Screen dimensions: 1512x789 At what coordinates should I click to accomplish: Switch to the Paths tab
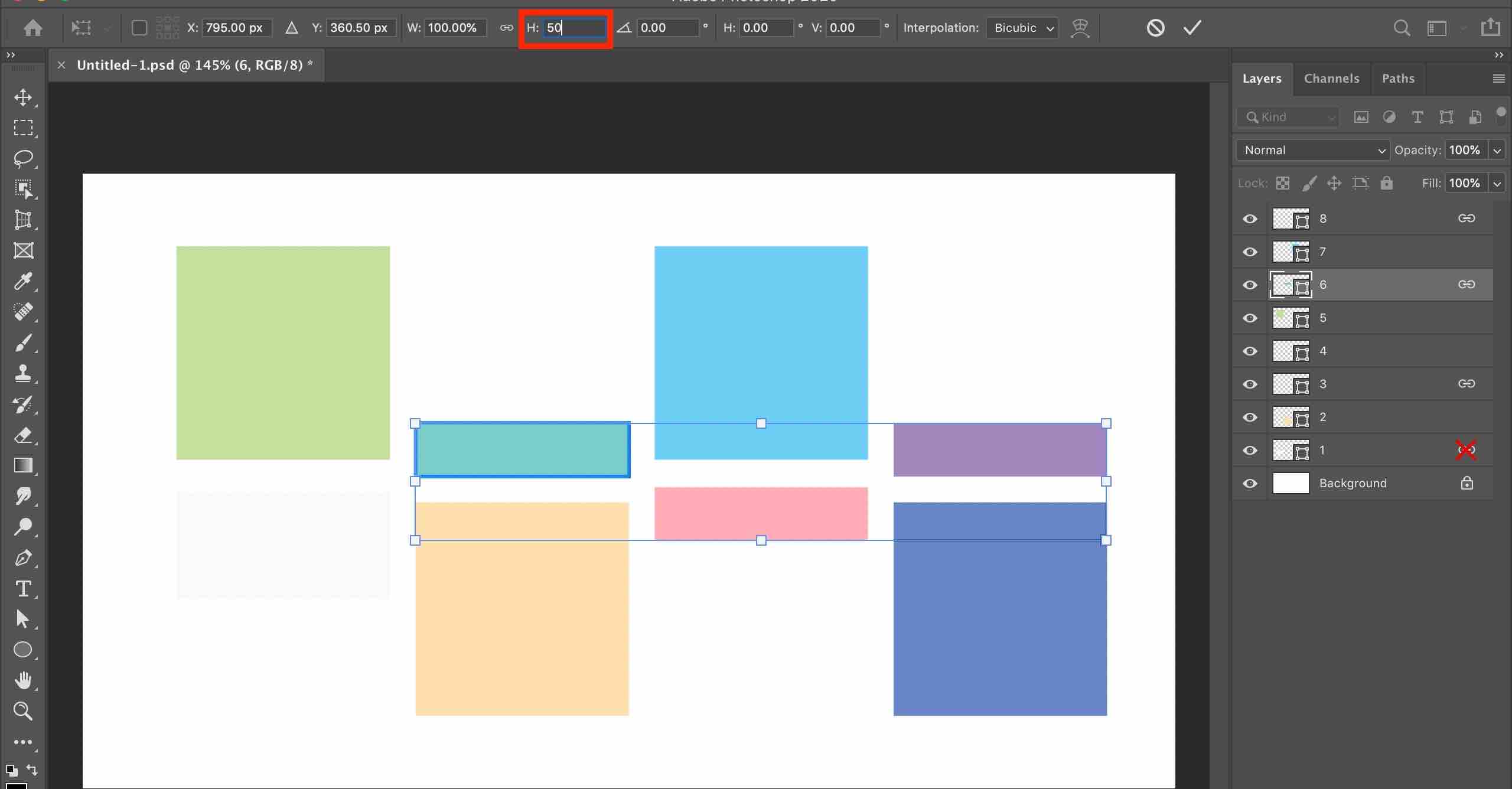click(x=1398, y=79)
